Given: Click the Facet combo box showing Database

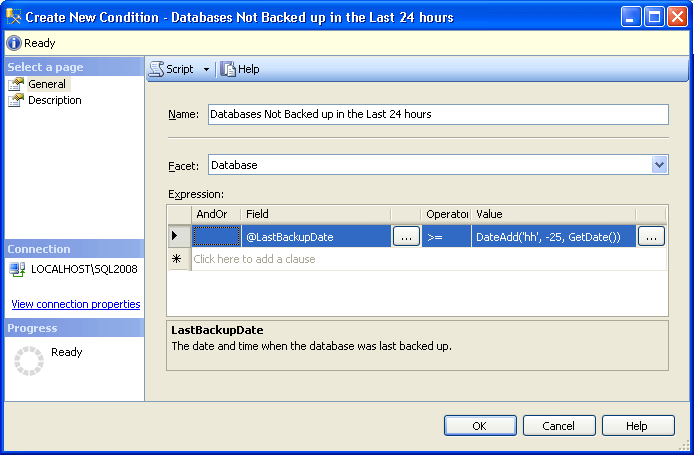Looking at the screenshot, I should [x=438, y=165].
